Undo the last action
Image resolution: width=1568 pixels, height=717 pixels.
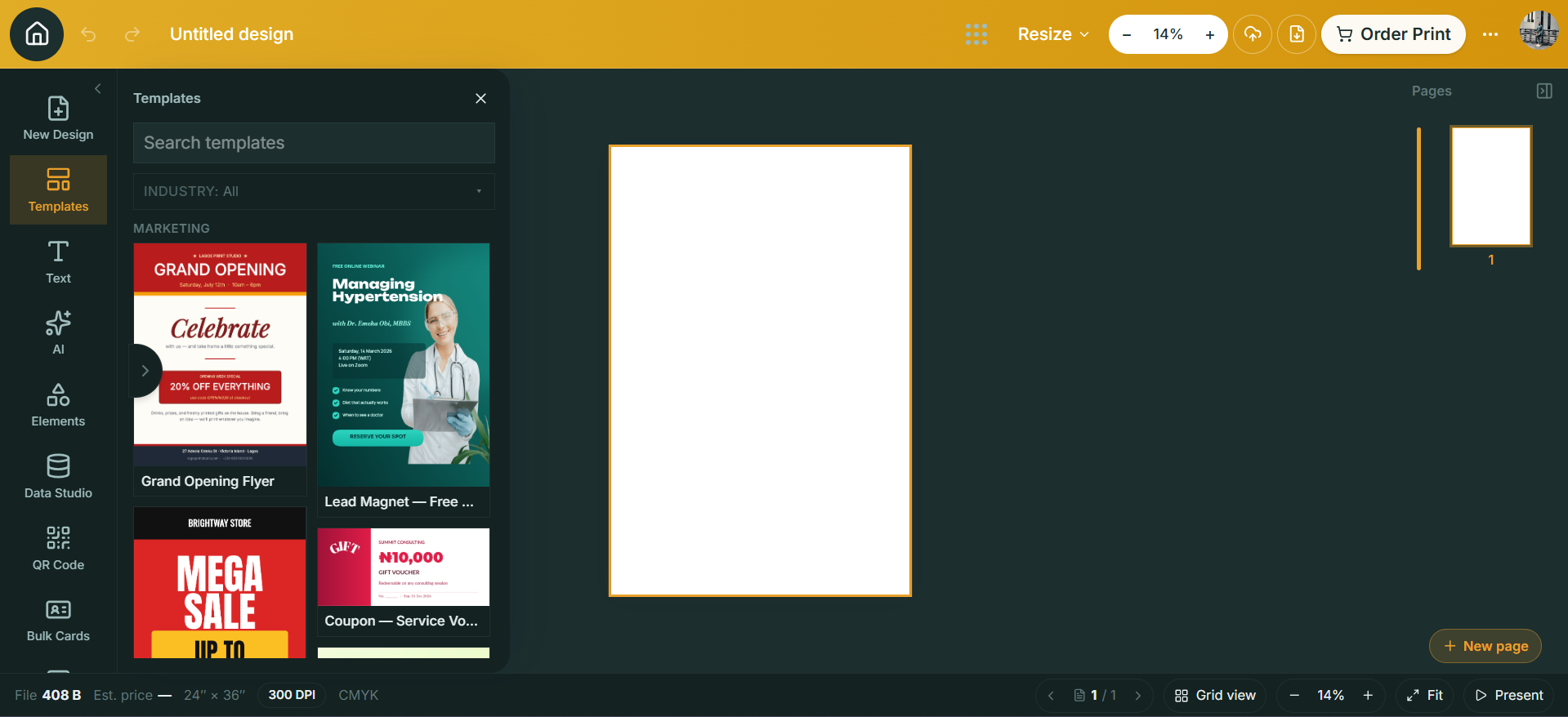pos(88,34)
